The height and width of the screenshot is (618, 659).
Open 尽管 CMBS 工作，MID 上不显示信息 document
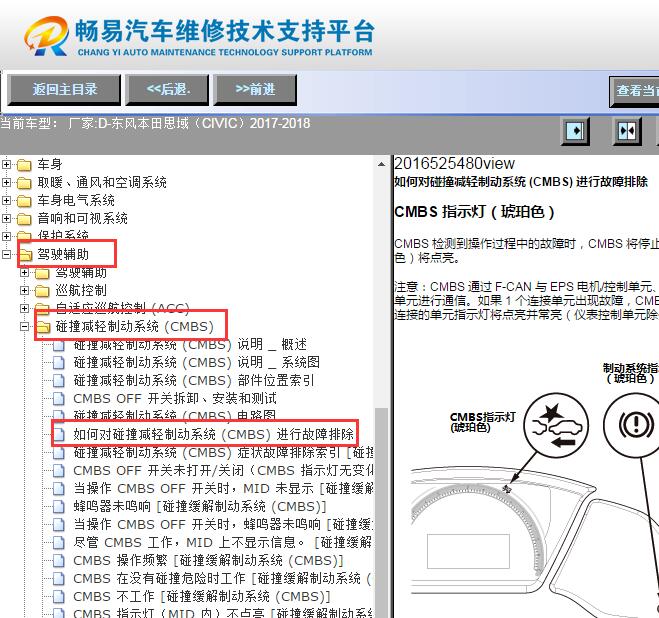click(223, 542)
